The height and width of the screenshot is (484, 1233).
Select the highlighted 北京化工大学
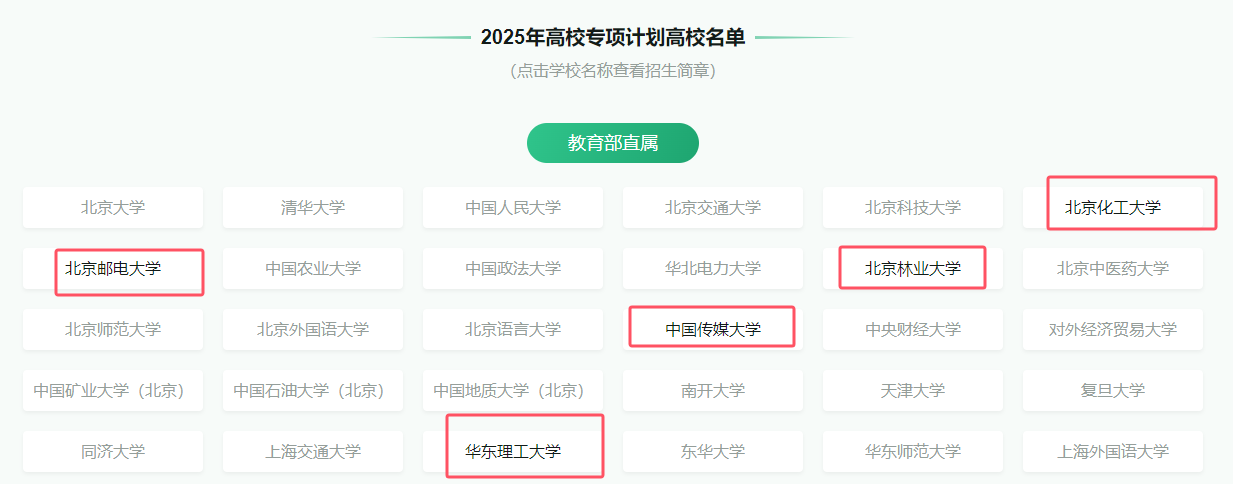tap(1113, 208)
